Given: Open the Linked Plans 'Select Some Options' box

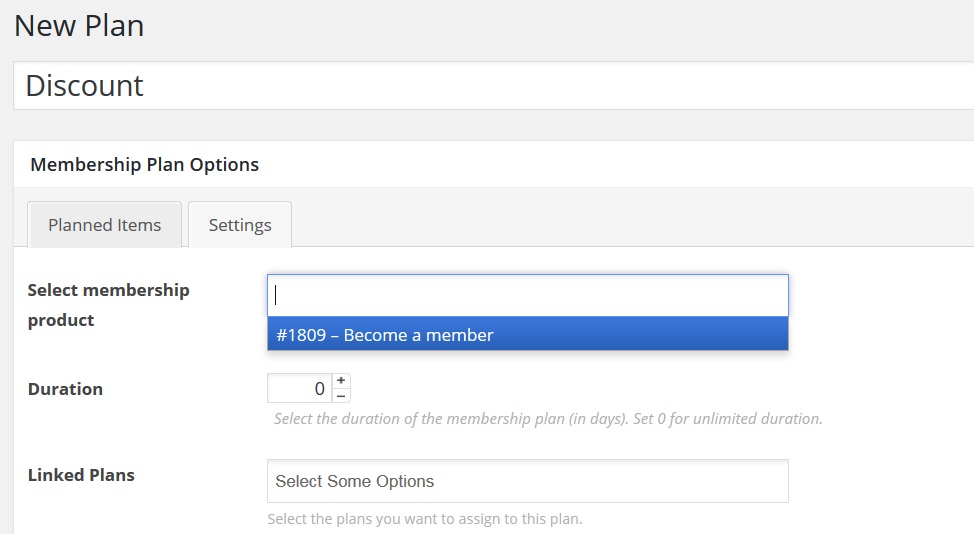Looking at the screenshot, I should (x=528, y=481).
